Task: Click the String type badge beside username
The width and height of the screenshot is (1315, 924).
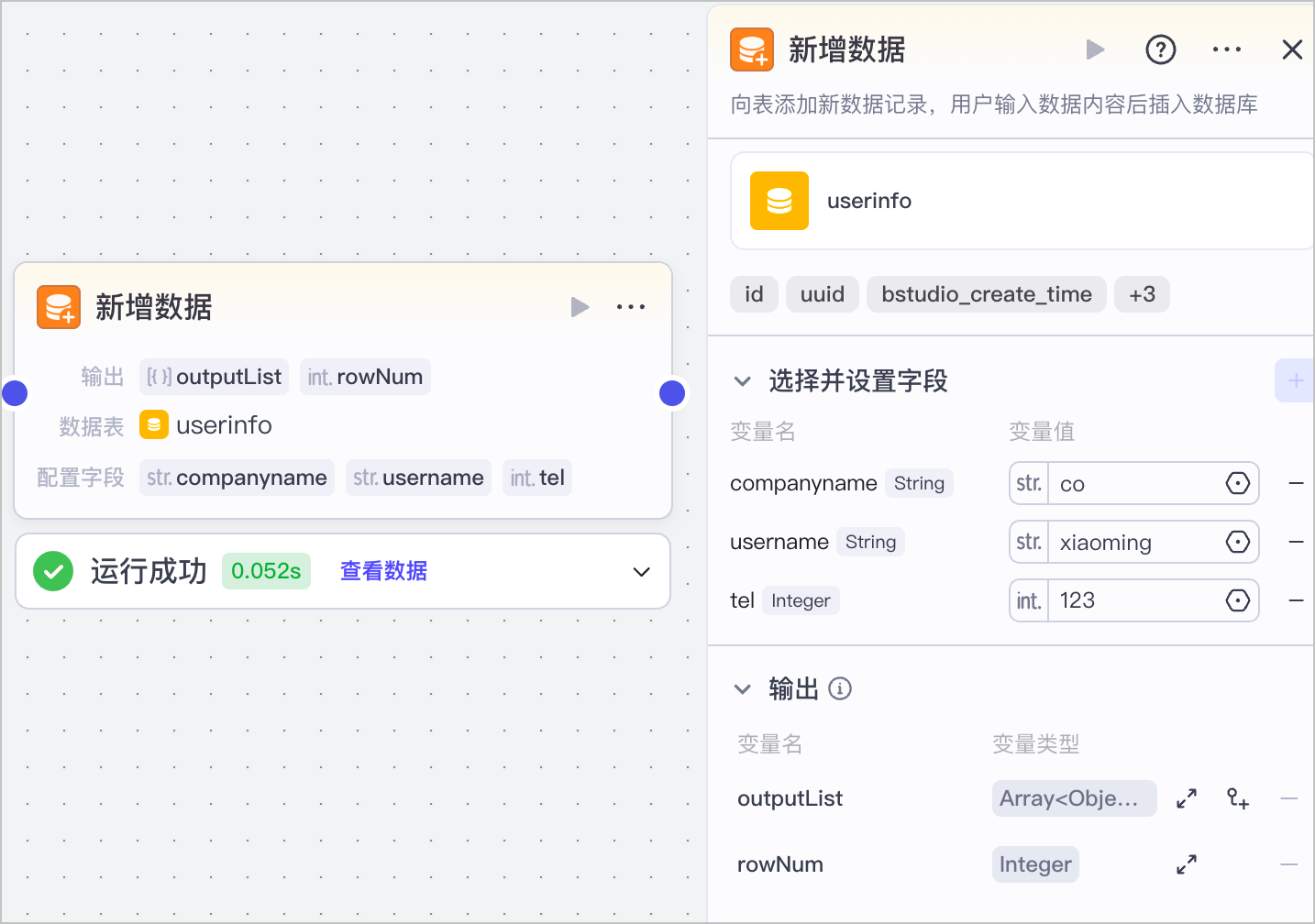Action: click(x=870, y=542)
